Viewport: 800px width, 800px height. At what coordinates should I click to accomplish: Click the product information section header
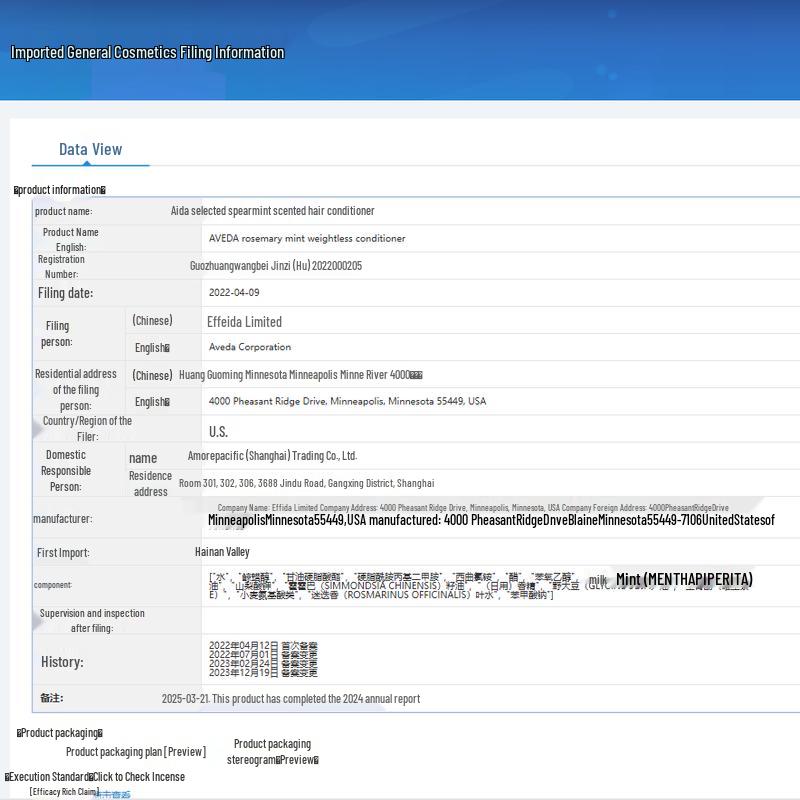click(60, 190)
